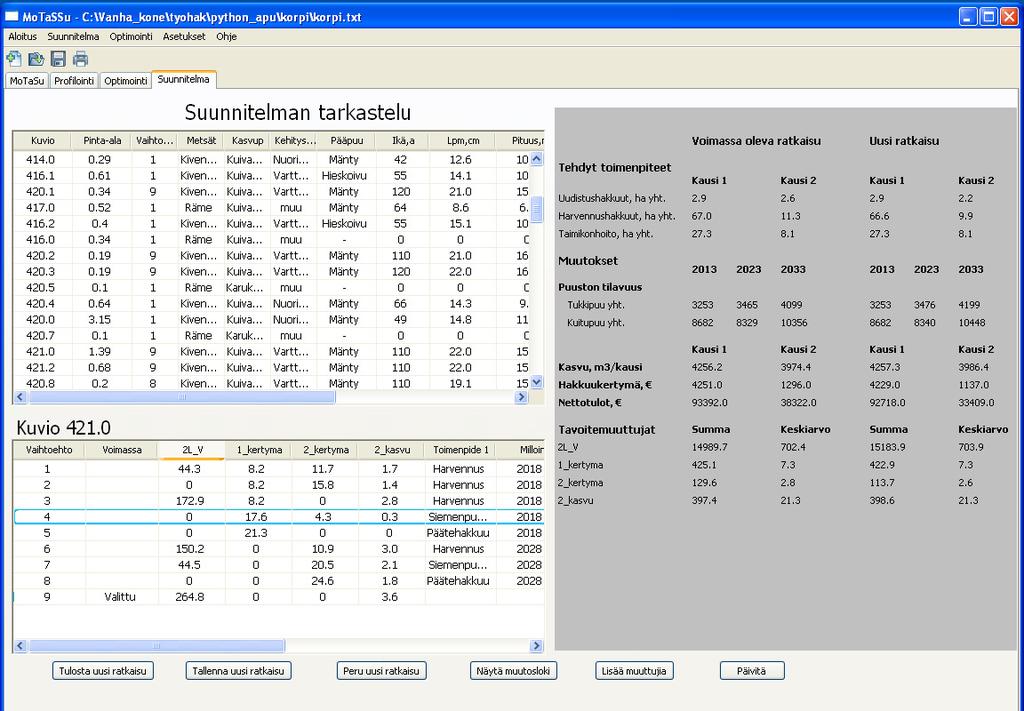The image size is (1024, 711).
Task: Select kuvio row 417.0
Action: tap(272, 208)
